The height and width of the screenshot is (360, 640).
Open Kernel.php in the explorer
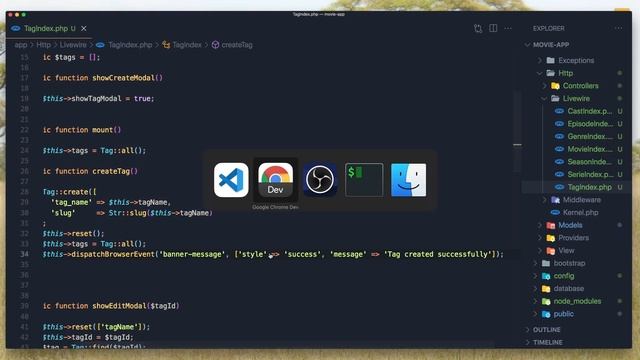point(580,212)
